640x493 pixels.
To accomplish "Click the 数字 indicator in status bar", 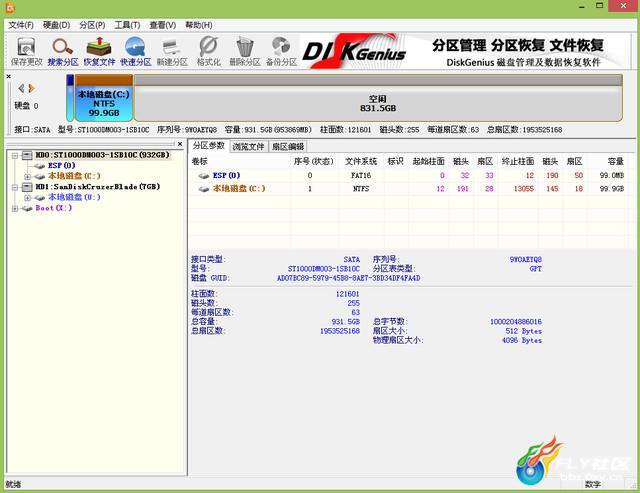I will [x=593, y=484].
